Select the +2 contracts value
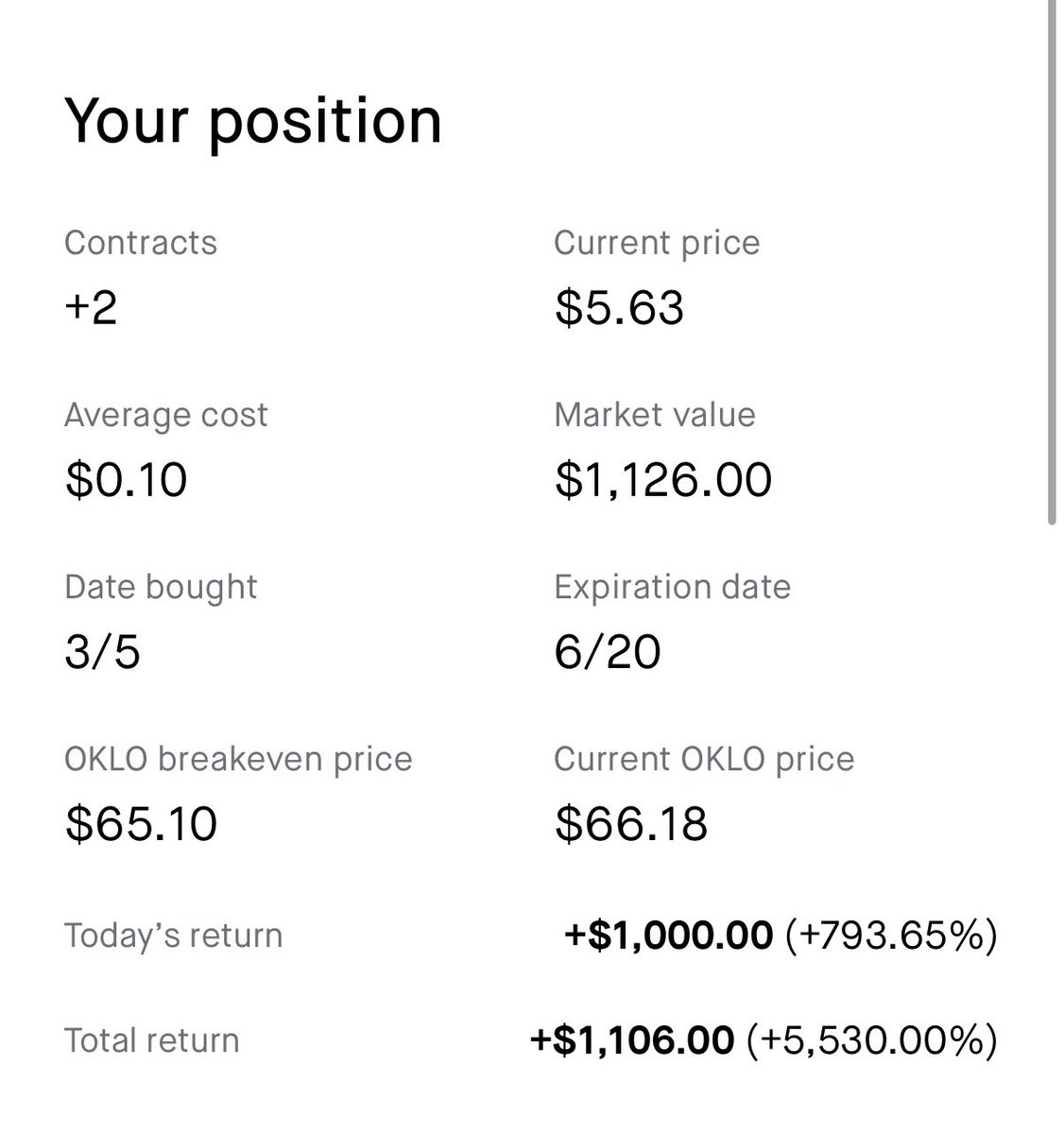Image resolution: width=1064 pixels, height=1134 pixels. tap(91, 308)
